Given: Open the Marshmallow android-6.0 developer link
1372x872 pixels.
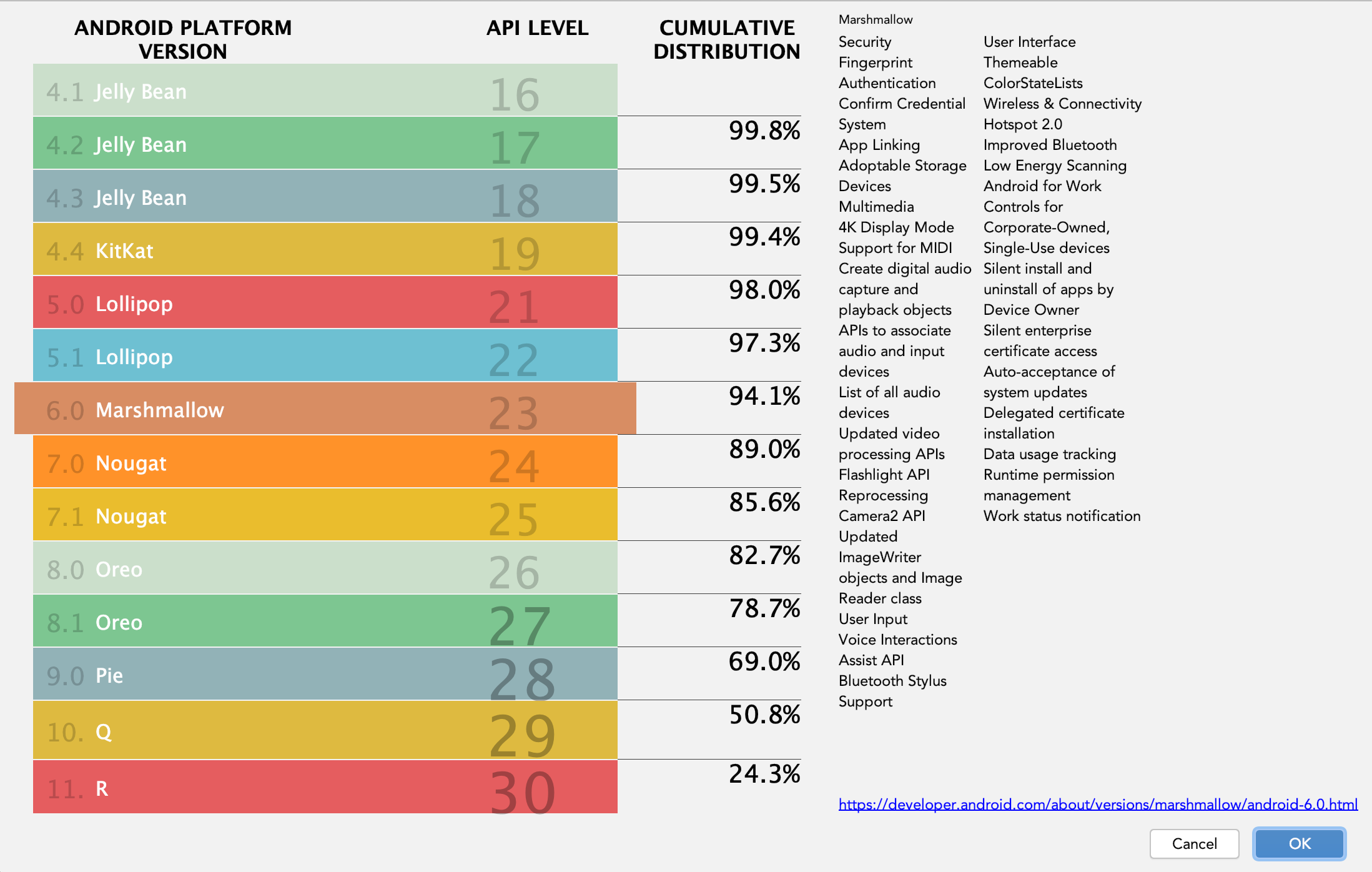Looking at the screenshot, I should click(x=1098, y=805).
